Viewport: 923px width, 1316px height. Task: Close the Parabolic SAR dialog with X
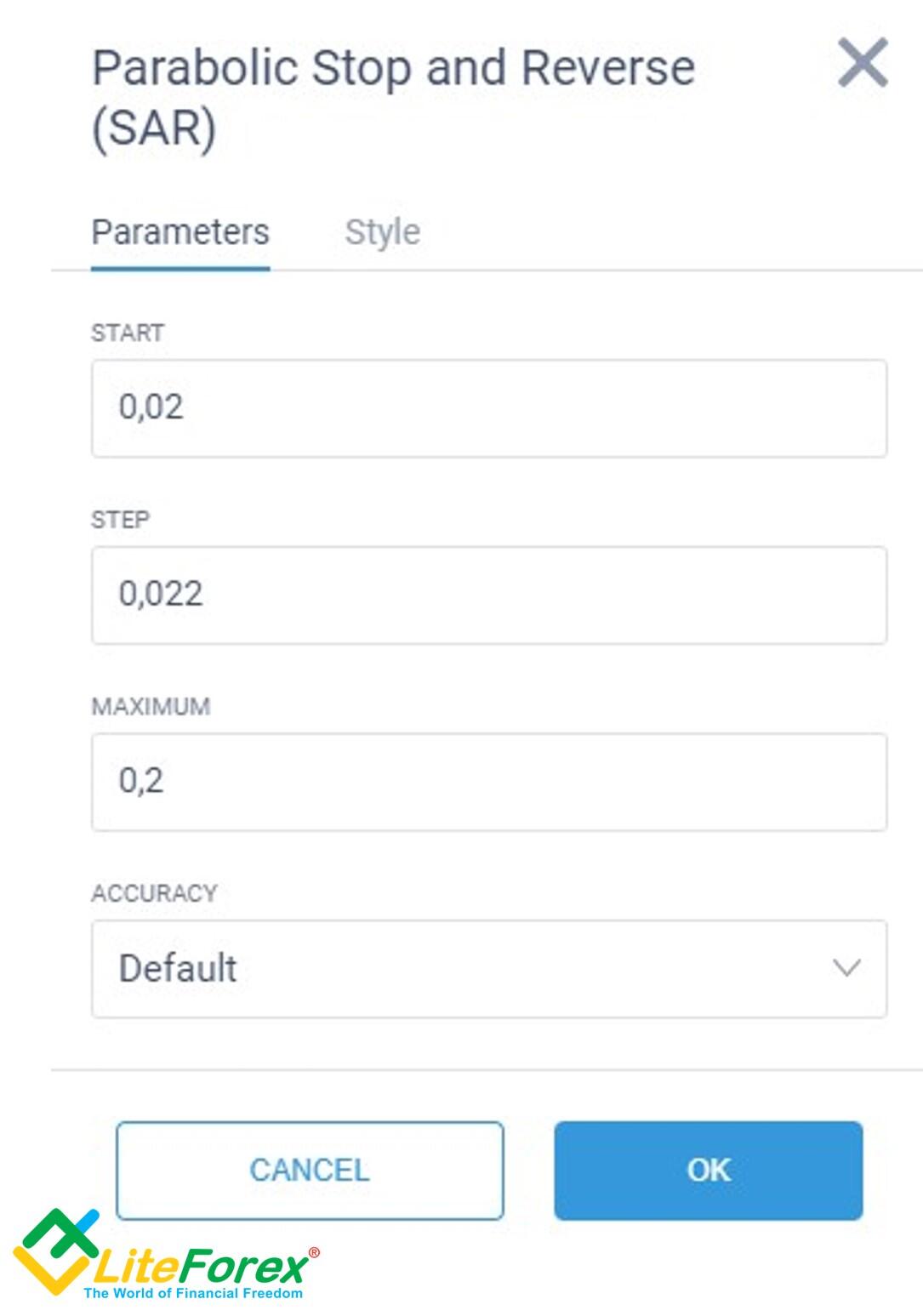(x=863, y=62)
